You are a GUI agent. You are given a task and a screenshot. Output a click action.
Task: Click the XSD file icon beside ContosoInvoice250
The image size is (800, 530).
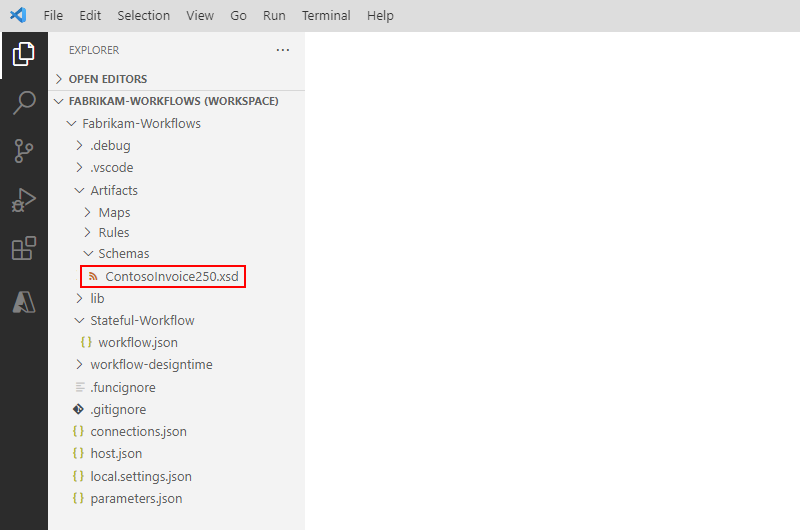click(x=93, y=276)
